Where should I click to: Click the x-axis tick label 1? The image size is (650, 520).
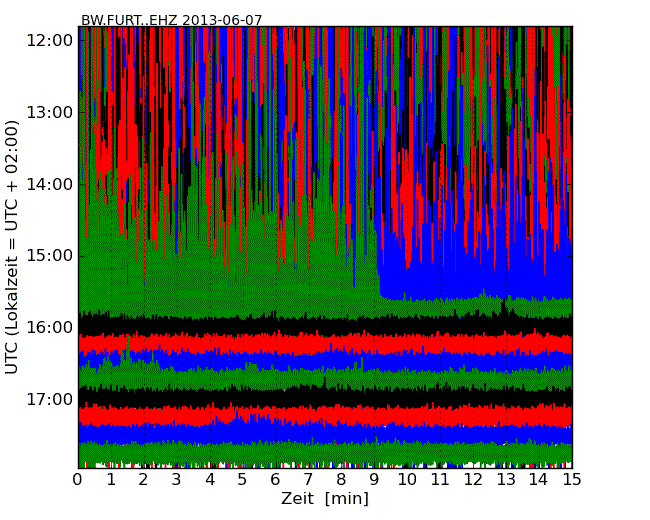(111, 480)
